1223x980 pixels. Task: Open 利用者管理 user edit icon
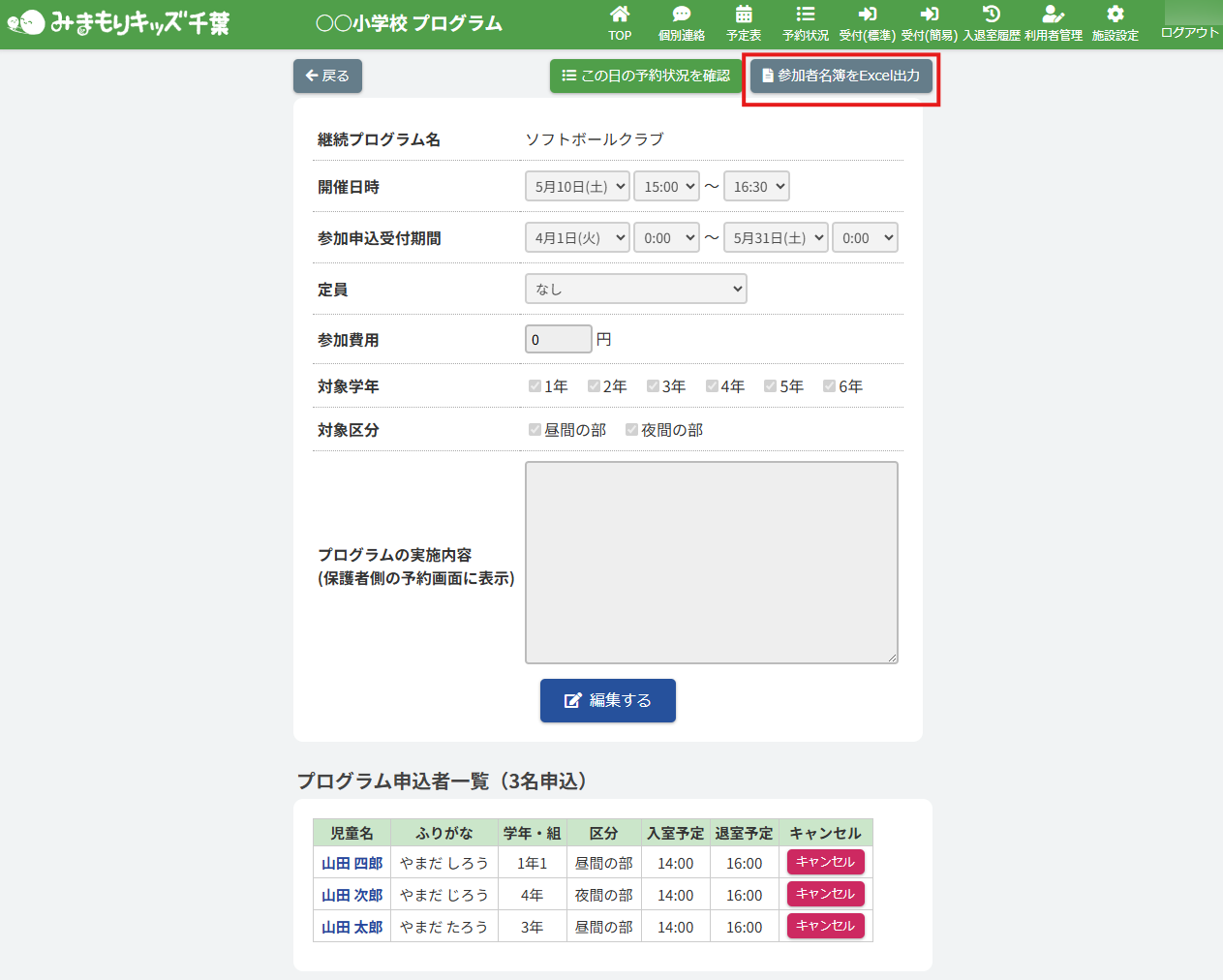point(1053,15)
